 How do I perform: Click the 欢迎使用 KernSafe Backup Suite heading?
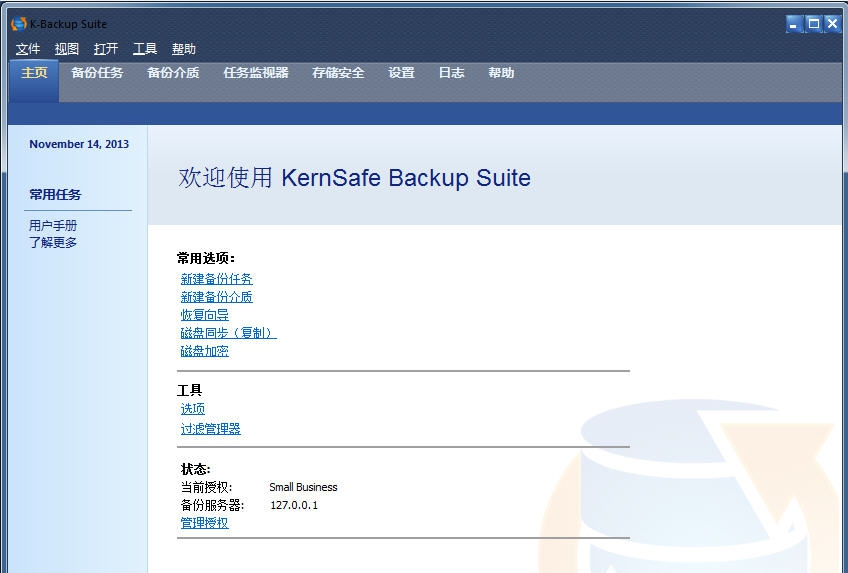354,177
